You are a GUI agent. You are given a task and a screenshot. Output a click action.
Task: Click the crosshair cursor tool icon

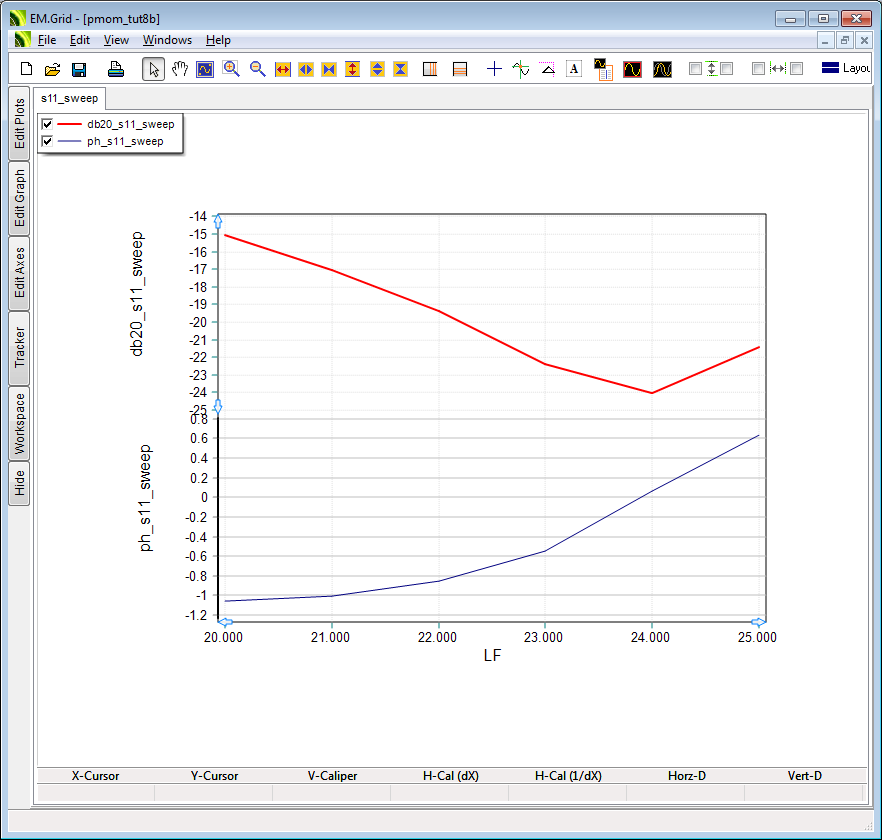494,69
